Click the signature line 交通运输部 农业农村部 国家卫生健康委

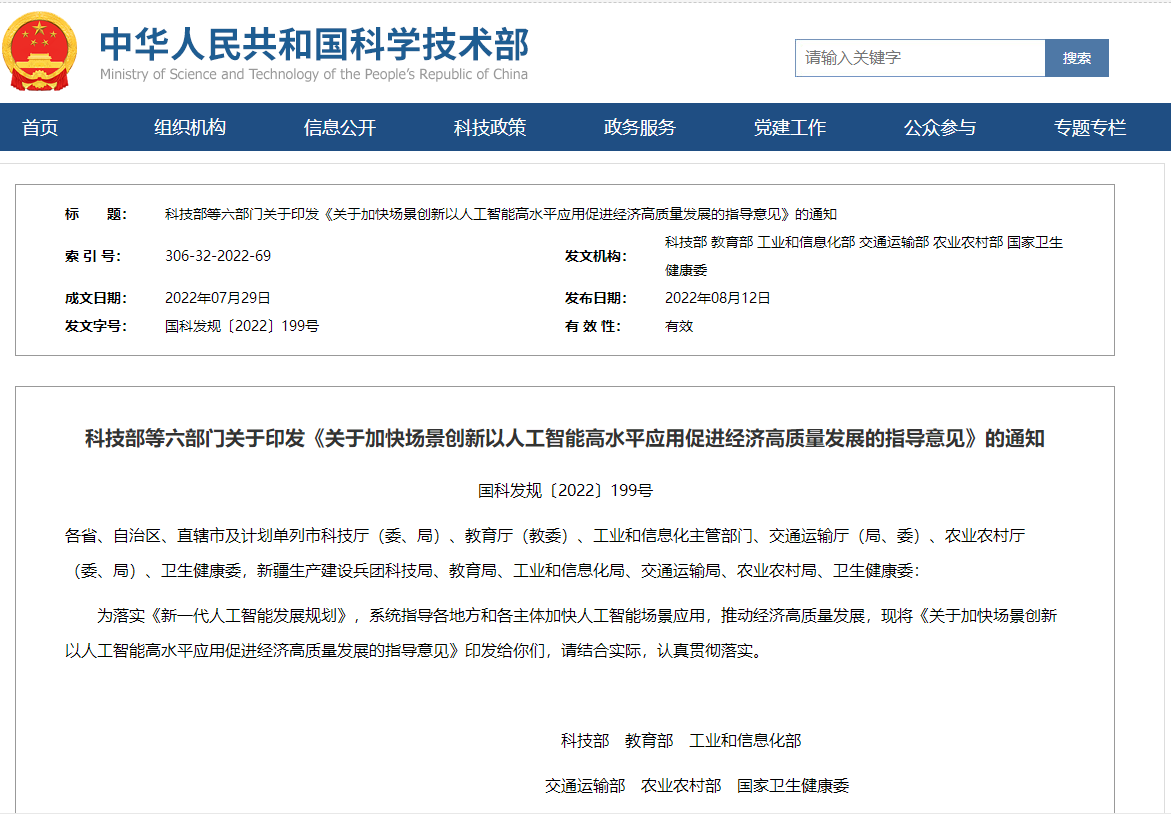697,785
